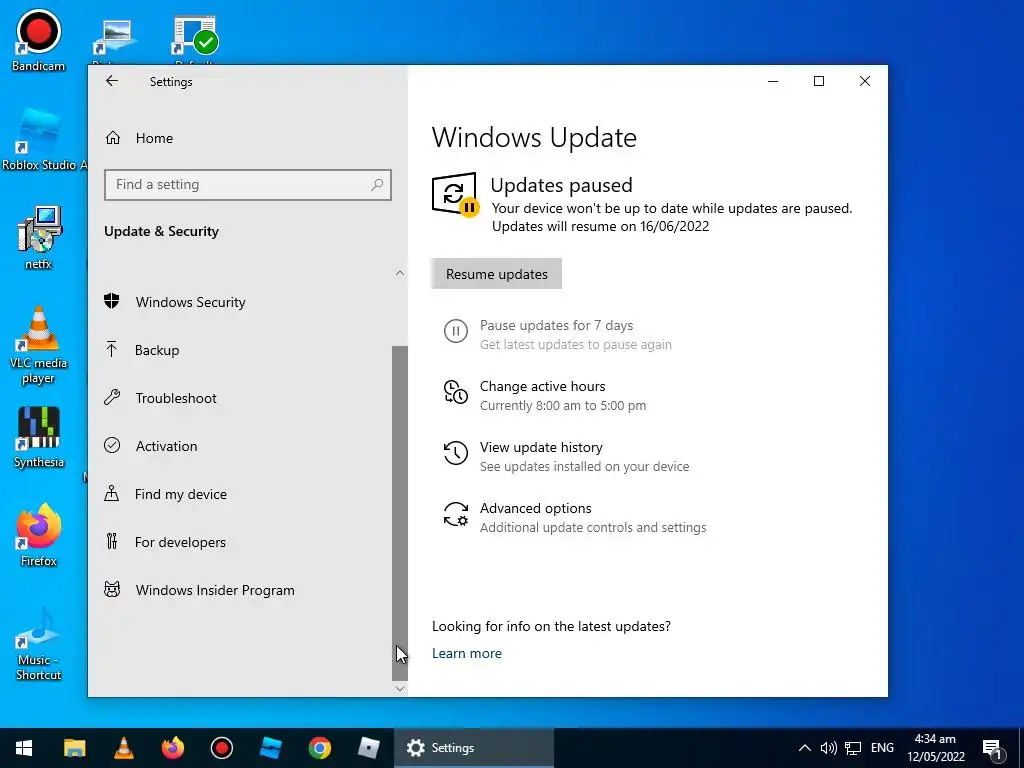Click the volume speaker tray icon
The height and width of the screenshot is (768, 1024).
(828, 748)
